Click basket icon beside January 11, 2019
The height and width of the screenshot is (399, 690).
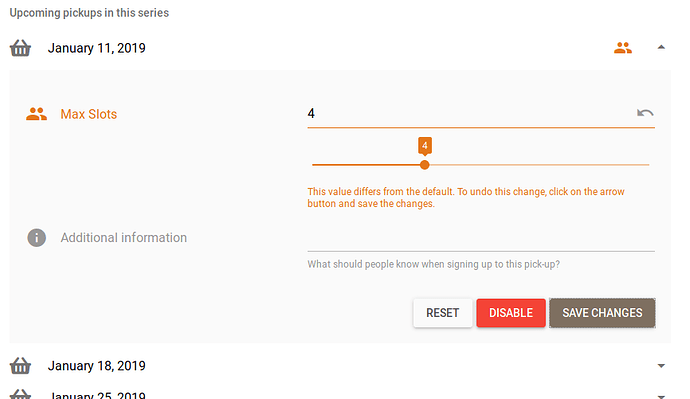[x=20, y=48]
